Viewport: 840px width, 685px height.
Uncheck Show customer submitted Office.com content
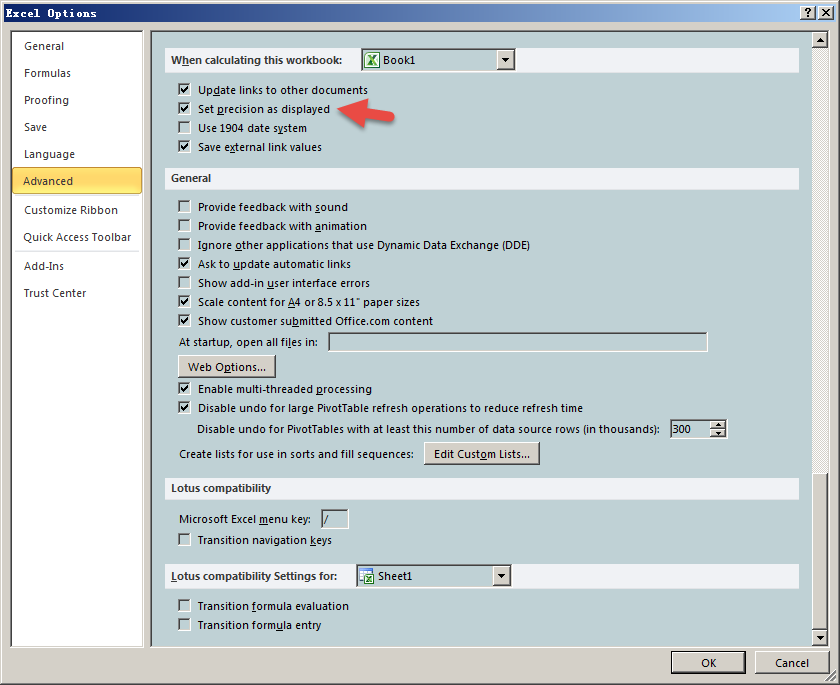184,321
